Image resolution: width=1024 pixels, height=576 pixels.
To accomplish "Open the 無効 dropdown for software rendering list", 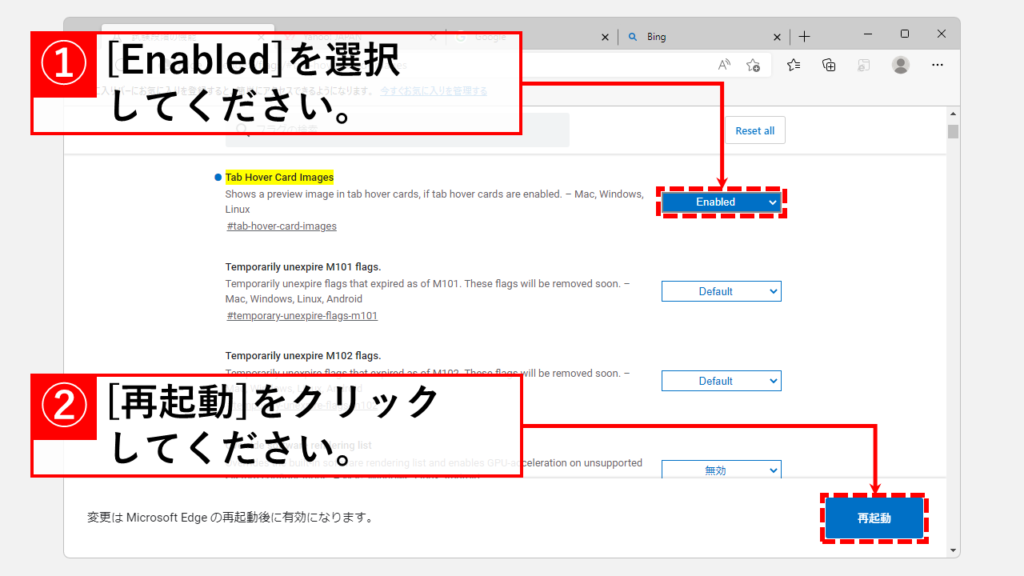I will point(721,469).
